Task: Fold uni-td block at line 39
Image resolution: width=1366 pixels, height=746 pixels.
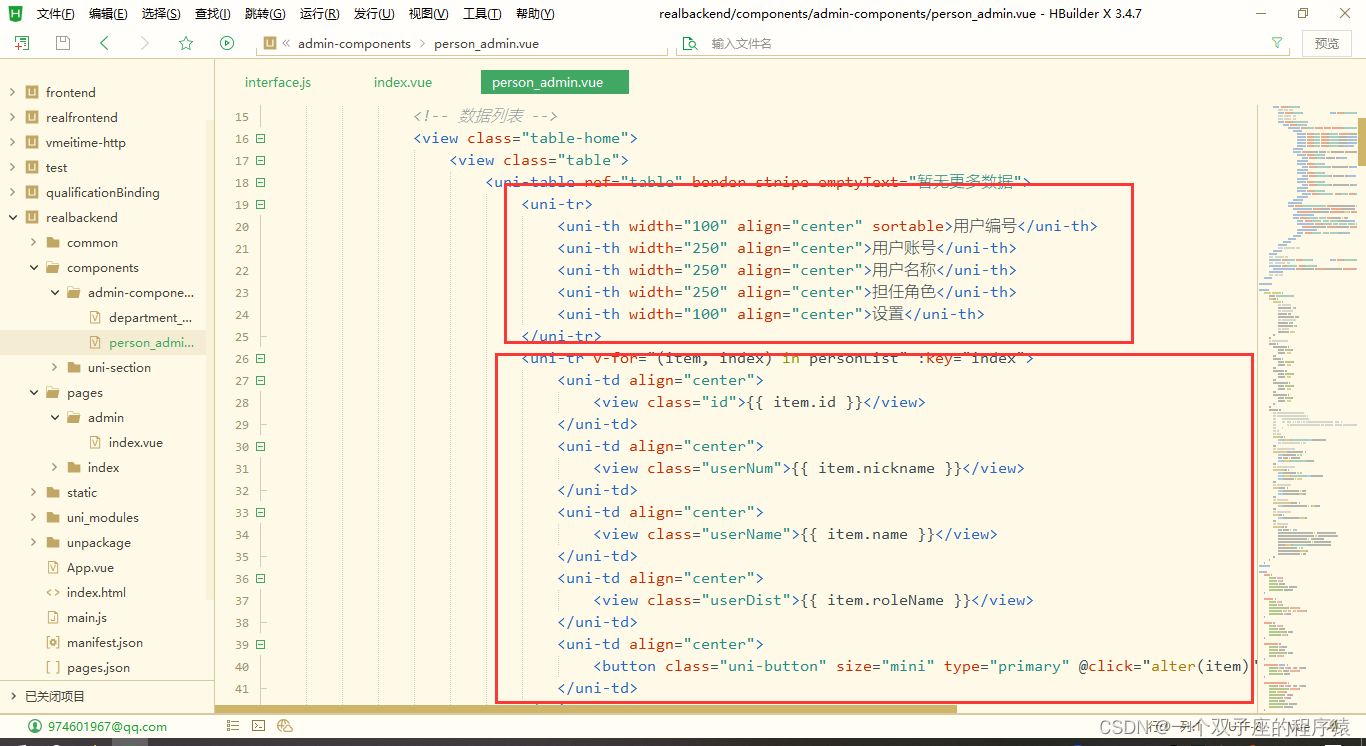Action: [x=261, y=645]
